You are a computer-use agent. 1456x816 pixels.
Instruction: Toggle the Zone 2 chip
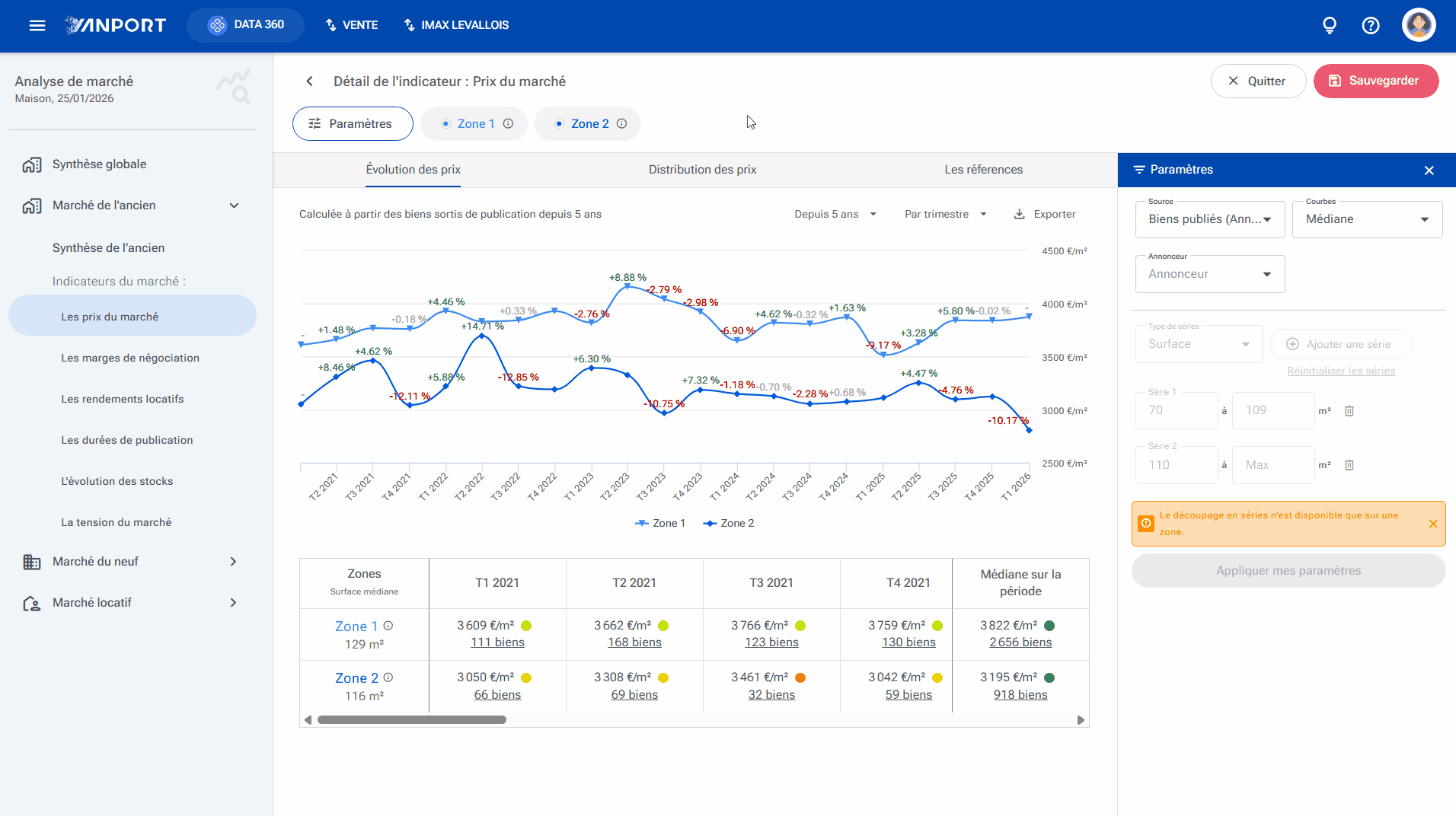(x=587, y=124)
